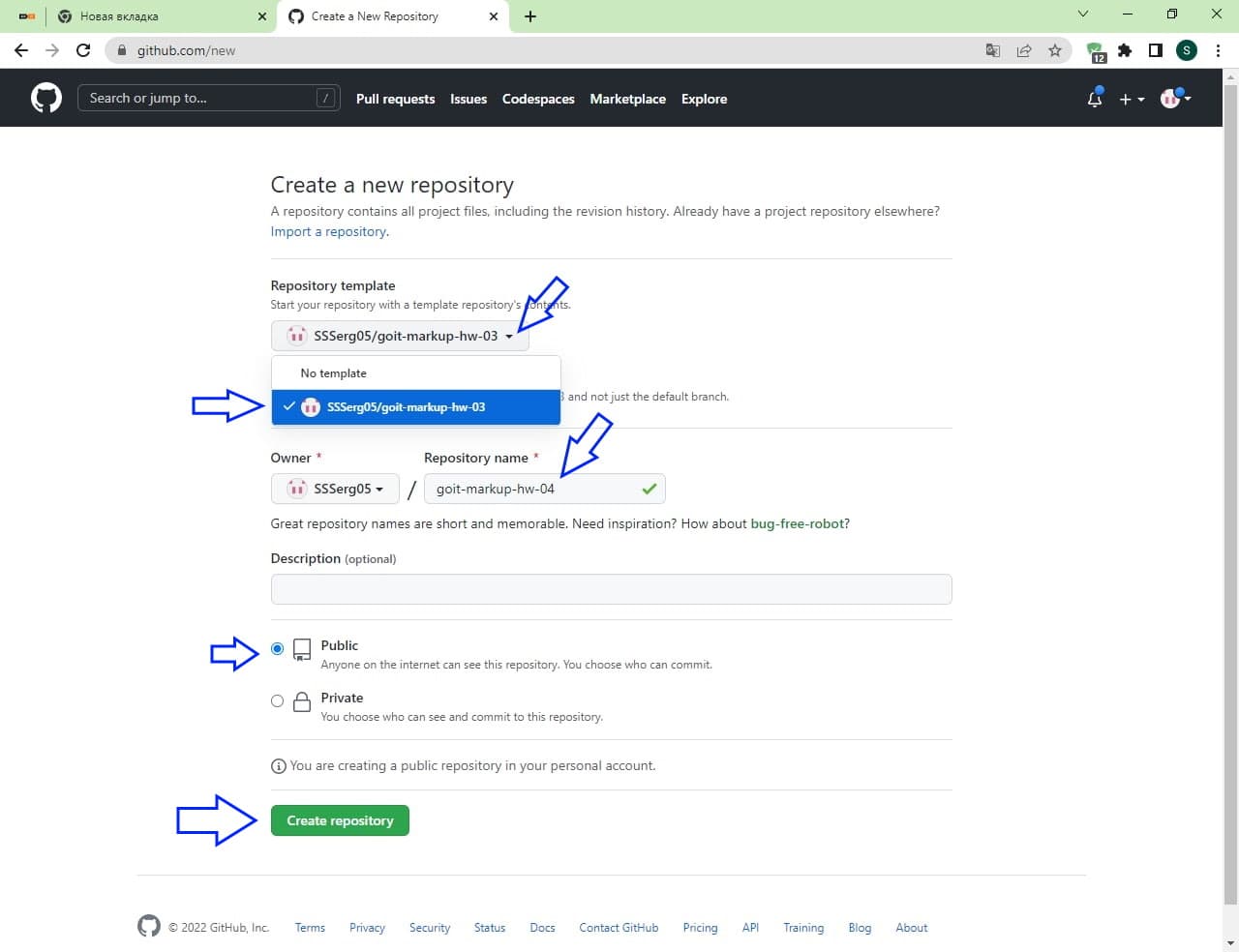The width and height of the screenshot is (1239, 952).
Task: Click the page vertical scrollbar
Action: tap(1230, 493)
